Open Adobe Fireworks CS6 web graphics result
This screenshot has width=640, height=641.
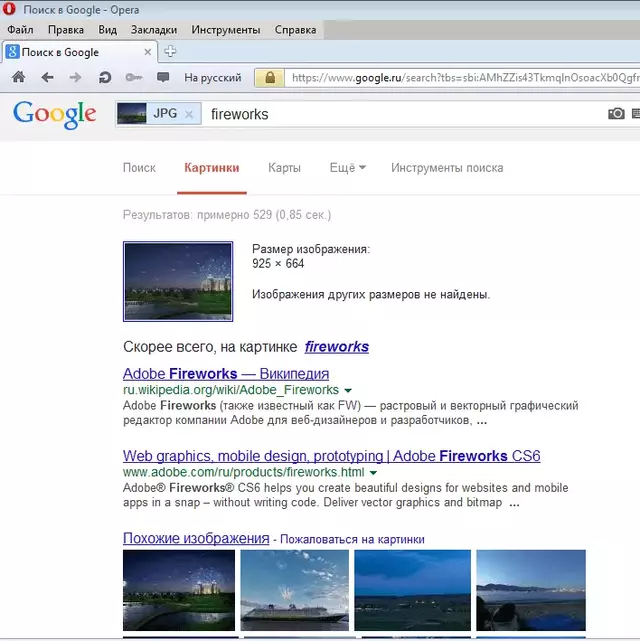[x=331, y=456]
